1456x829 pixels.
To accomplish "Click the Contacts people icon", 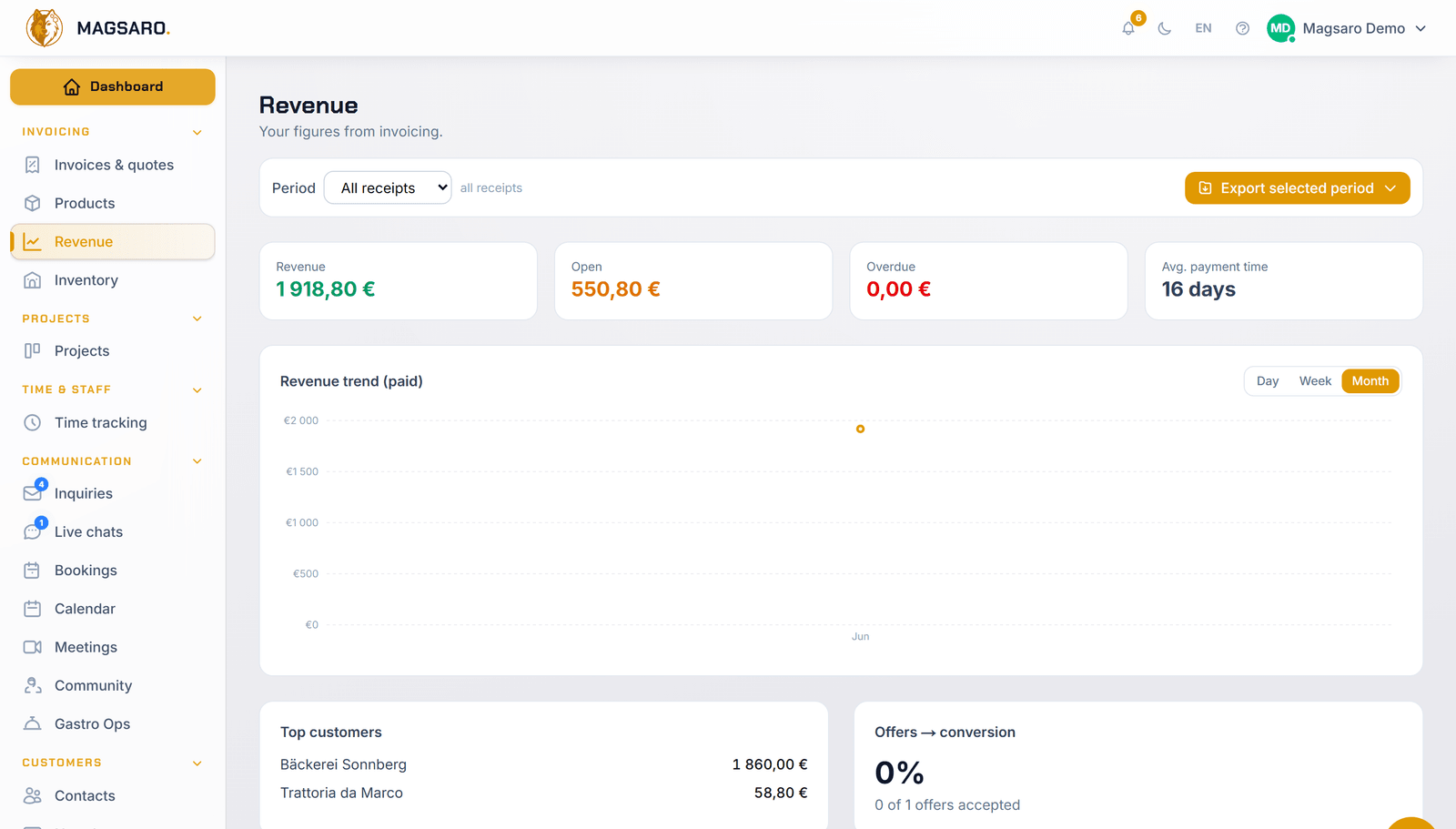I will 33,795.
